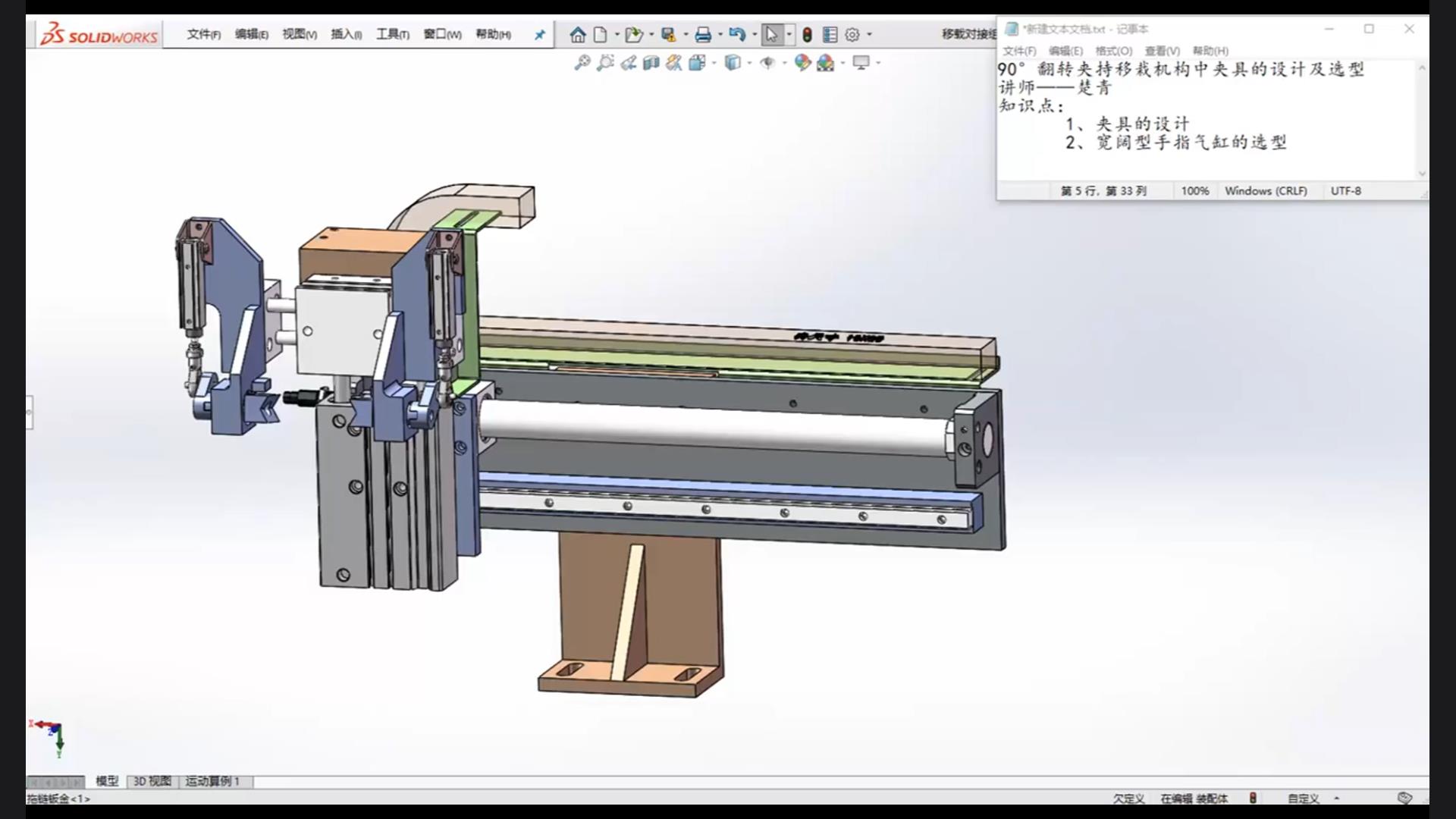Image resolution: width=1456 pixels, height=819 pixels.
Task: Click the Edit Appearance color ball icon
Action: click(x=802, y=63)
